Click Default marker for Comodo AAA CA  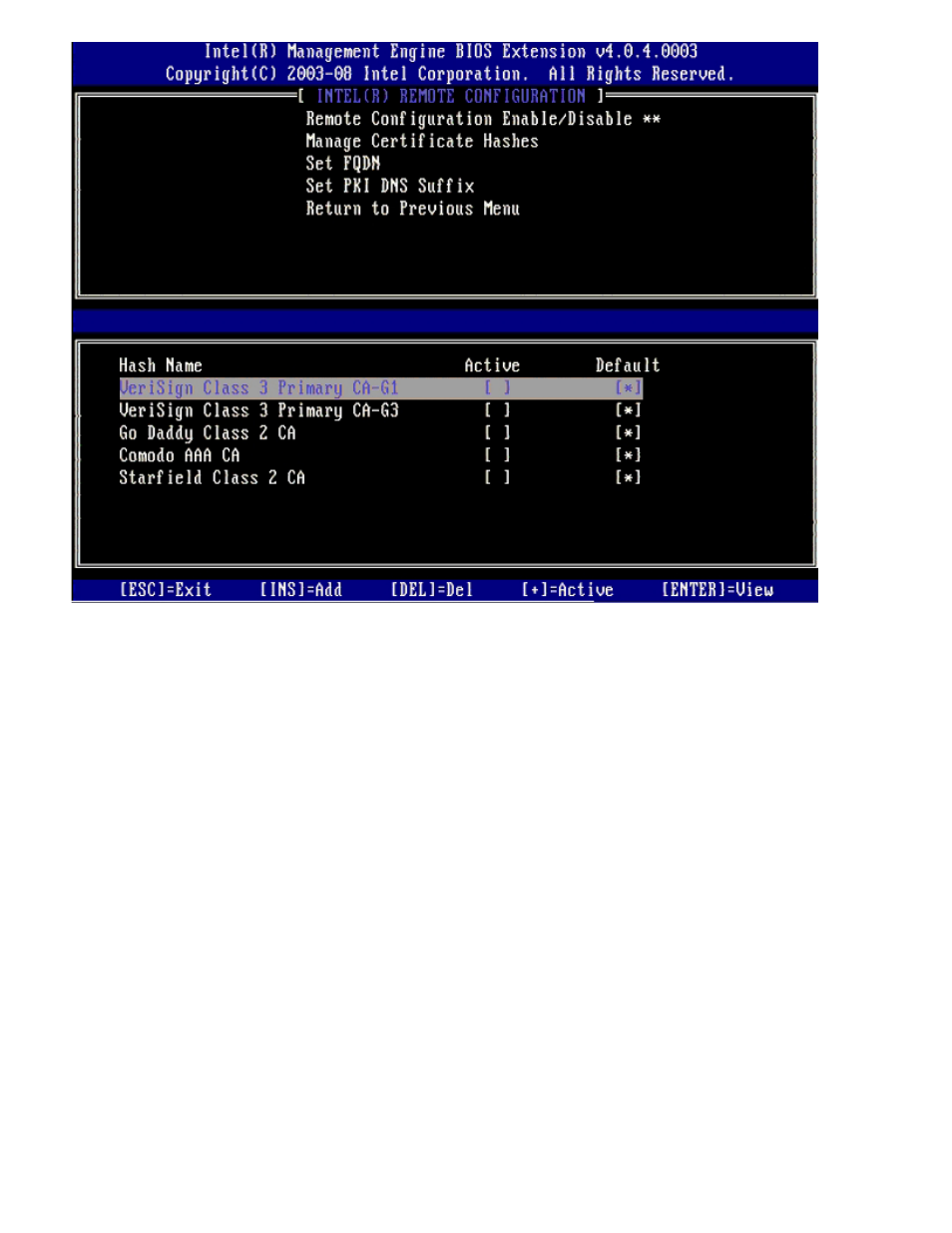[629, 455]
